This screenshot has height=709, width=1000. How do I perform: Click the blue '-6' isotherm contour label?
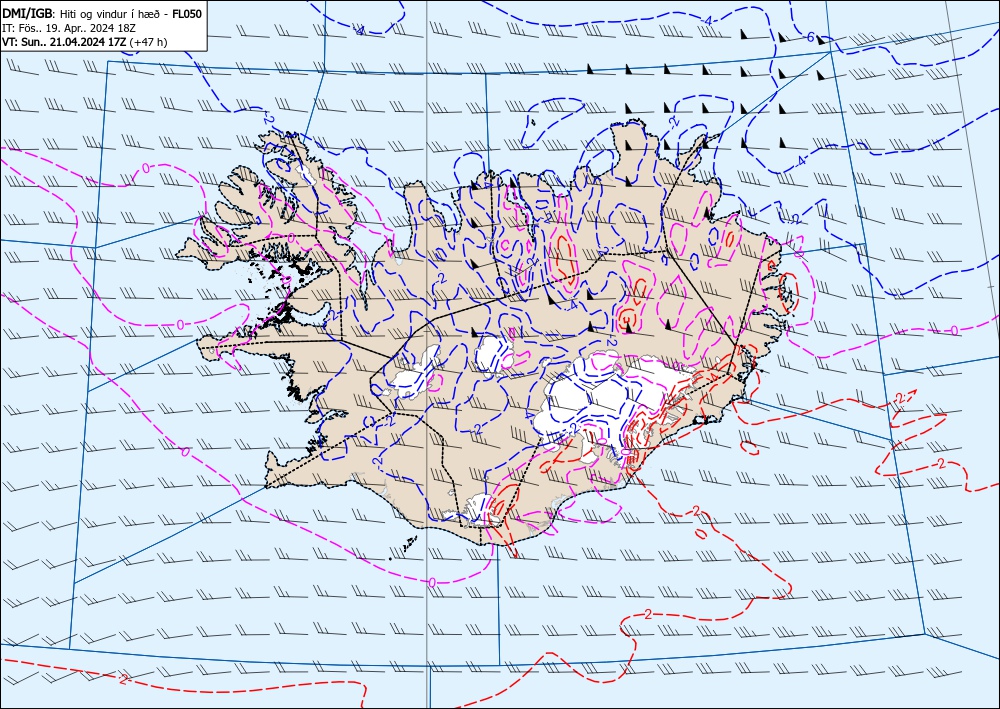(810, 38)
